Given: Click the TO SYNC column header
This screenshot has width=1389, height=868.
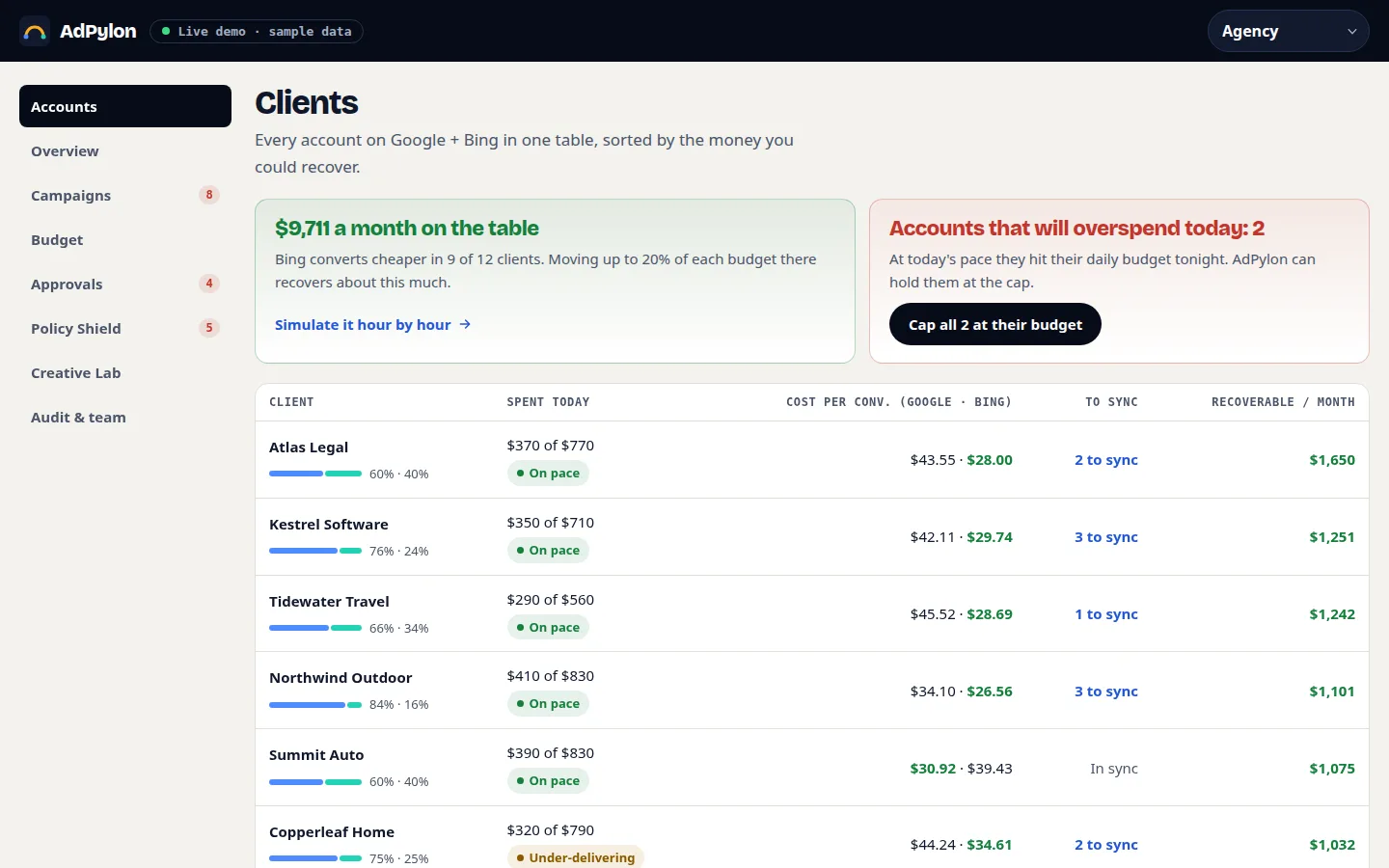Looking at the screenshot, I should coord(1111,402).
